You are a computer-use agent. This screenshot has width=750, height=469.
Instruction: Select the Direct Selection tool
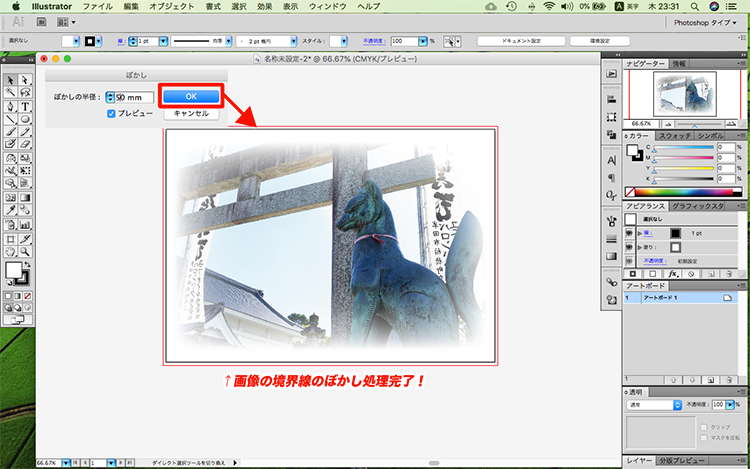[x=24, y=80]
